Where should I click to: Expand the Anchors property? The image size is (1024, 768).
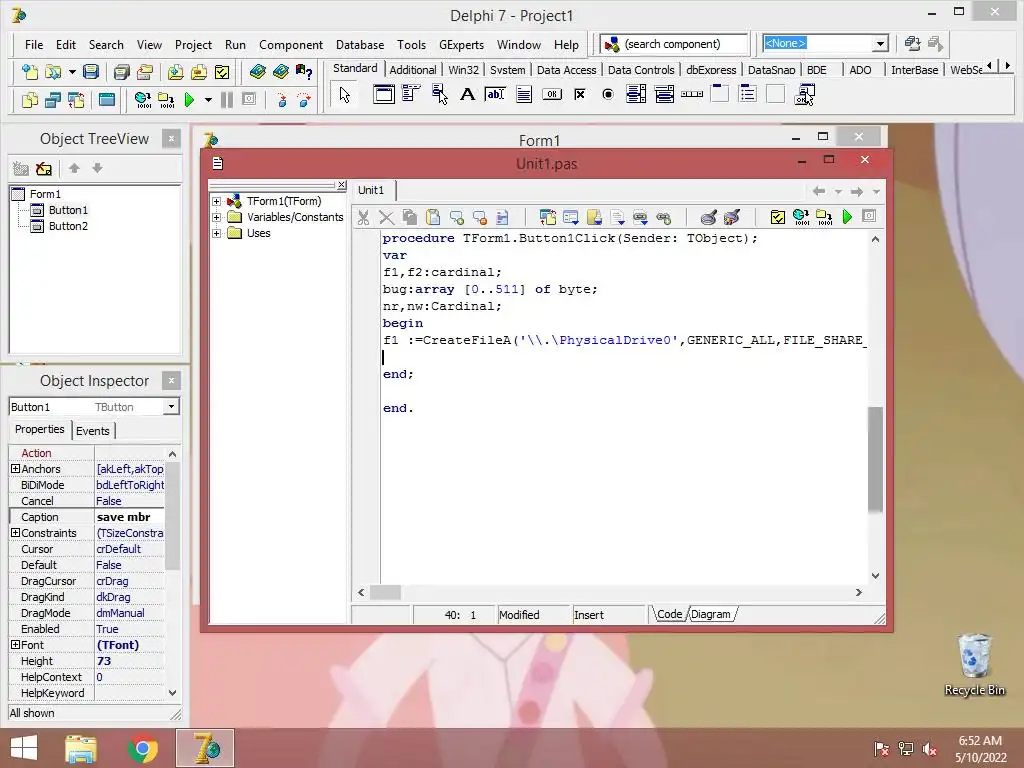pyautogui.click(x=16, y=469)
